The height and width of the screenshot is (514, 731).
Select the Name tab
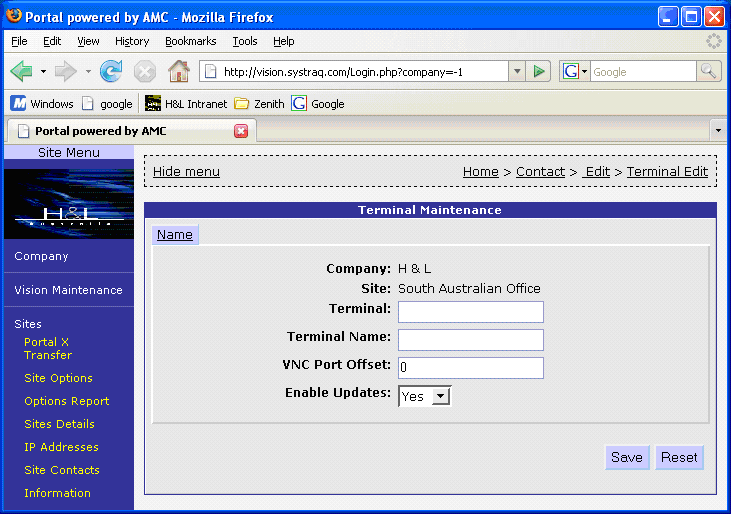point(175,234)
